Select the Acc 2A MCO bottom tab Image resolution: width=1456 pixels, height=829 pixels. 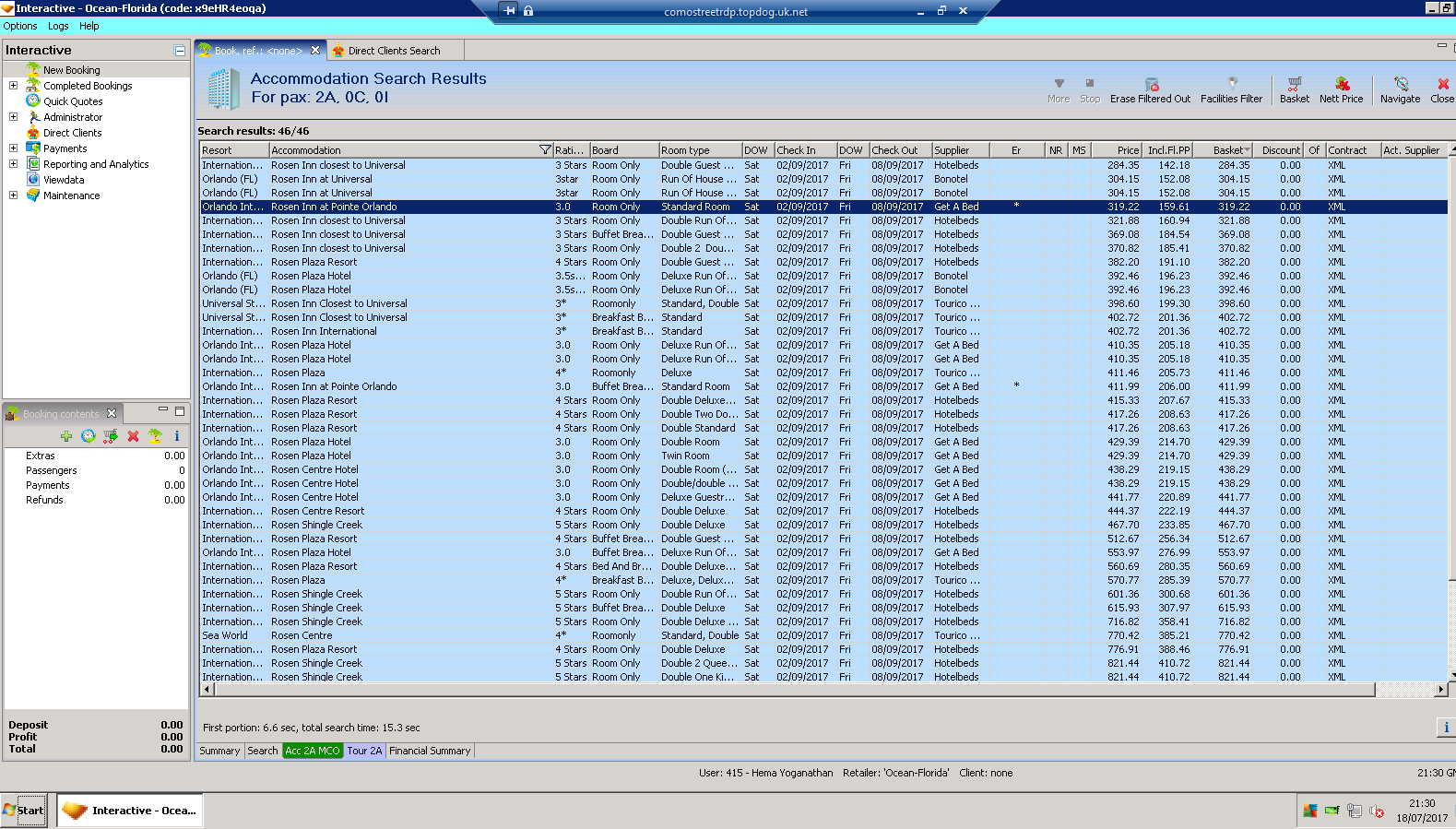pos(313,751)
